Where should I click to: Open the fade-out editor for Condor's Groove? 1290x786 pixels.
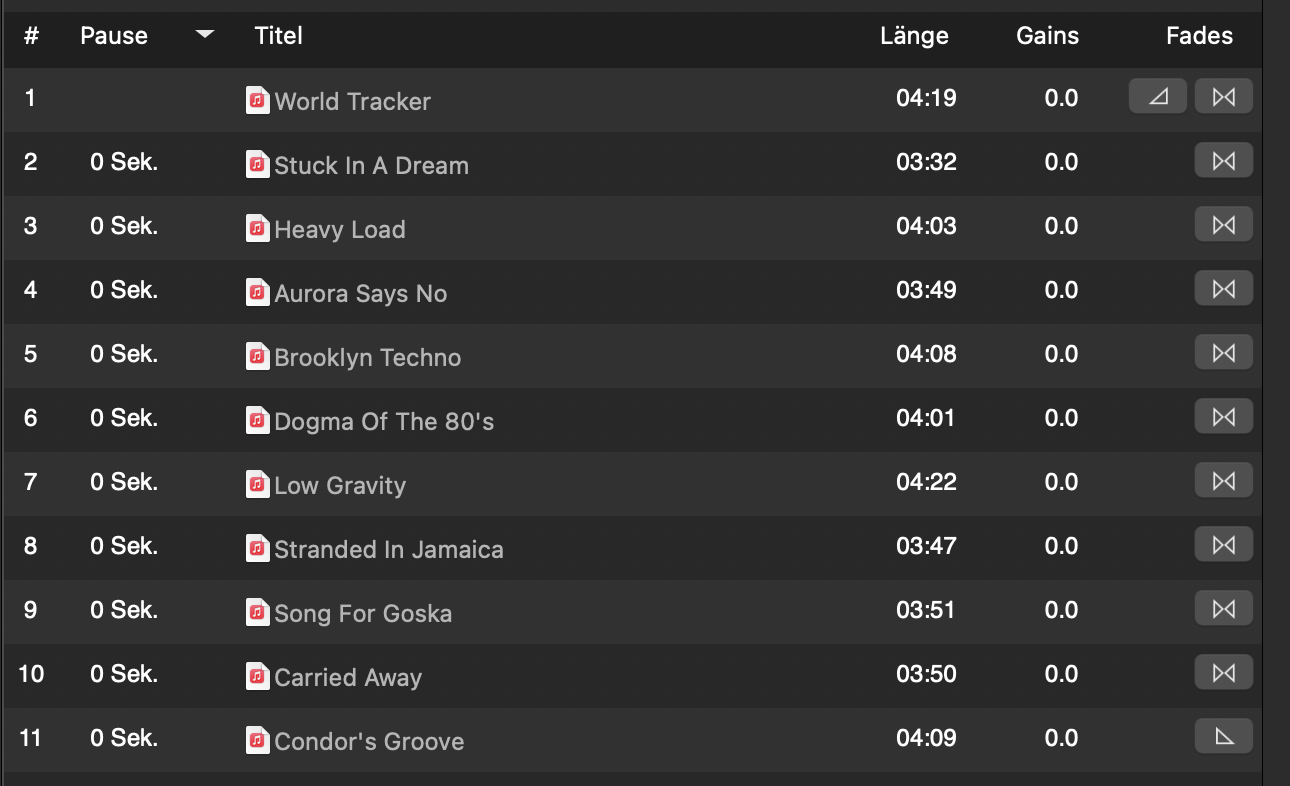point(1223,736)
